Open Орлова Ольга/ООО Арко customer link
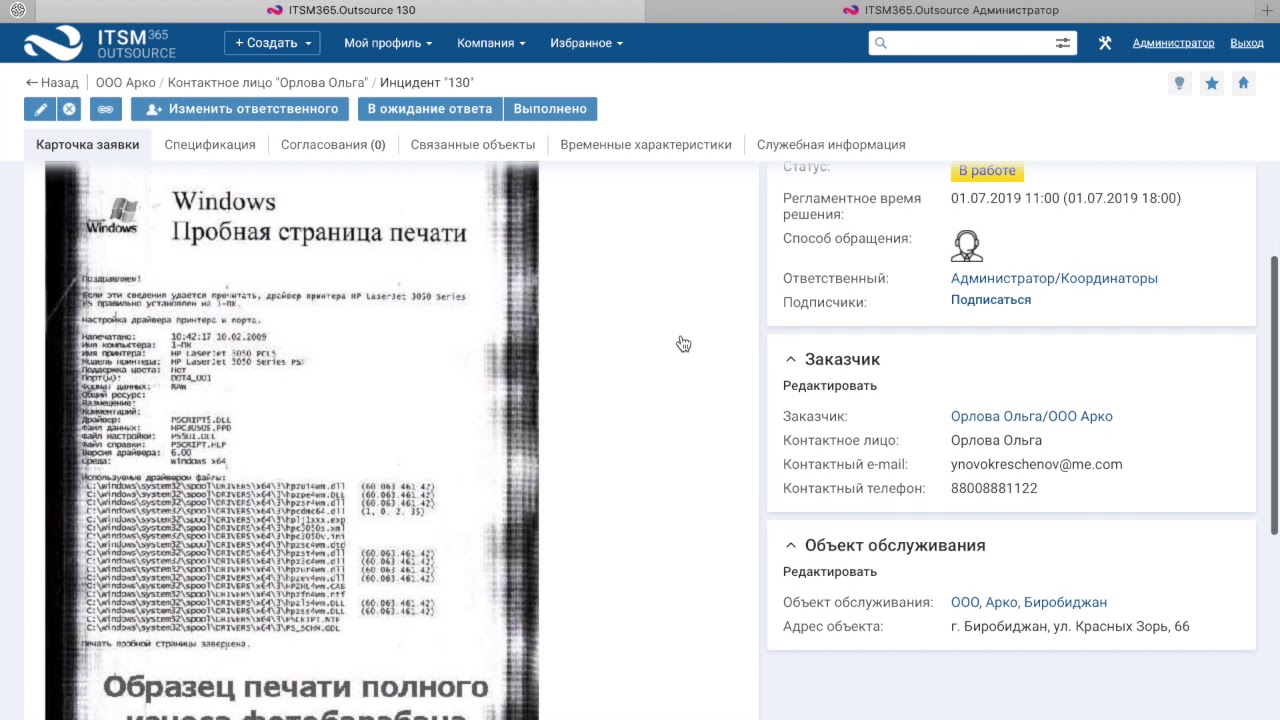This screenshot has width=1280, height=720. pos(1031,417)
